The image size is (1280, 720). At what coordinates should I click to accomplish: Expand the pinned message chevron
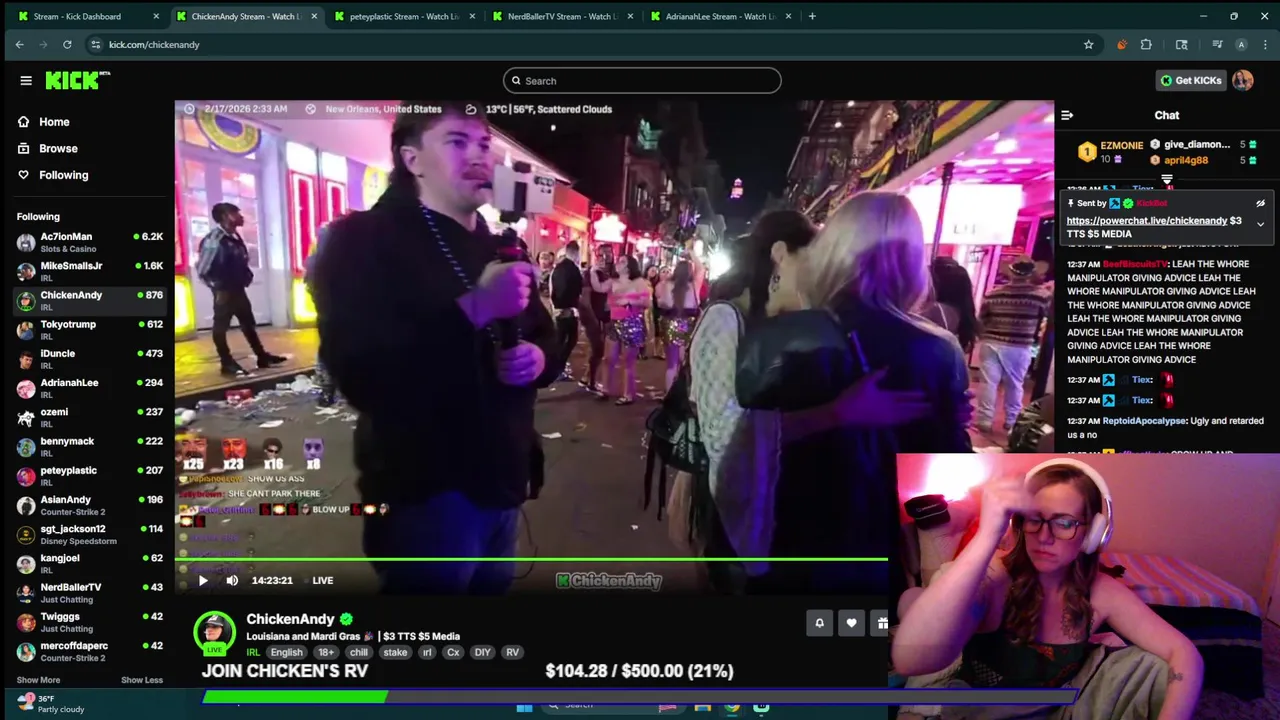coord(1260,224)
